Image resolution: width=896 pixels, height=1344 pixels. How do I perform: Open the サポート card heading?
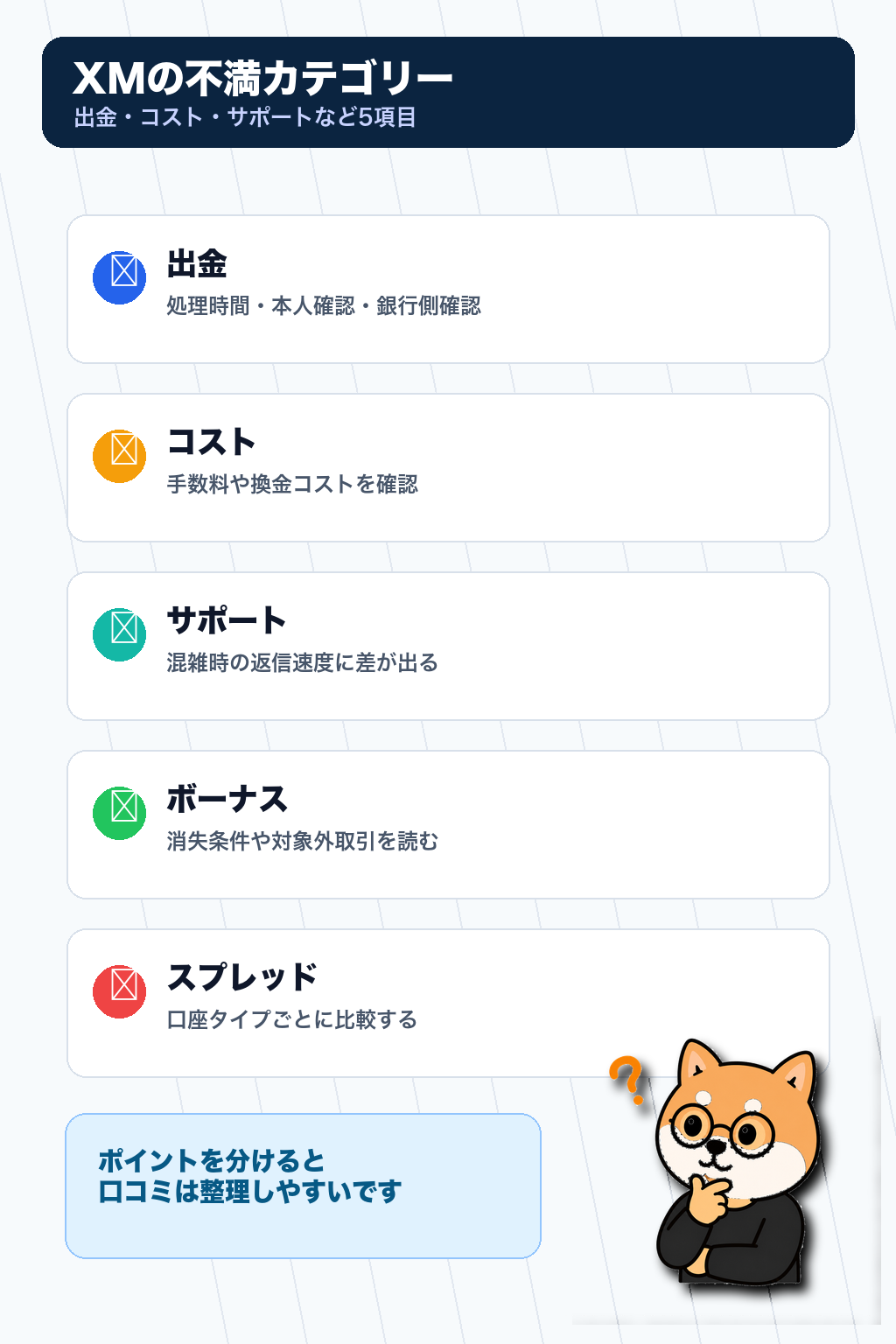pos(226,620)
